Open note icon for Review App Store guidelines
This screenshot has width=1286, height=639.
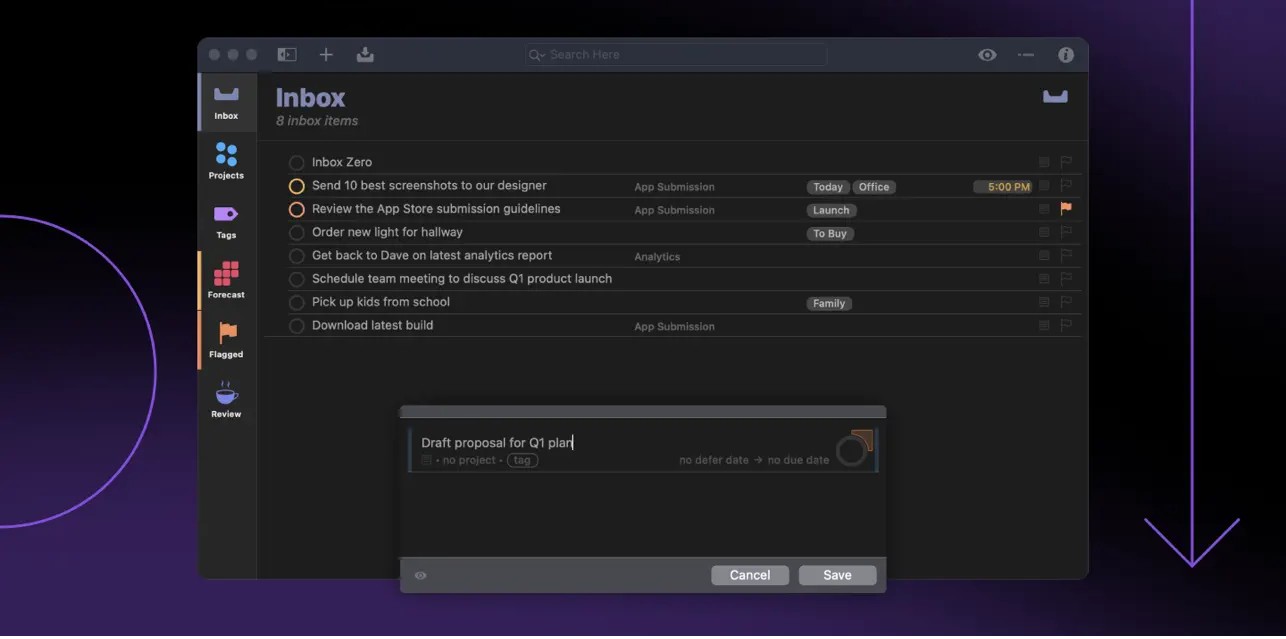[1044, 209]
